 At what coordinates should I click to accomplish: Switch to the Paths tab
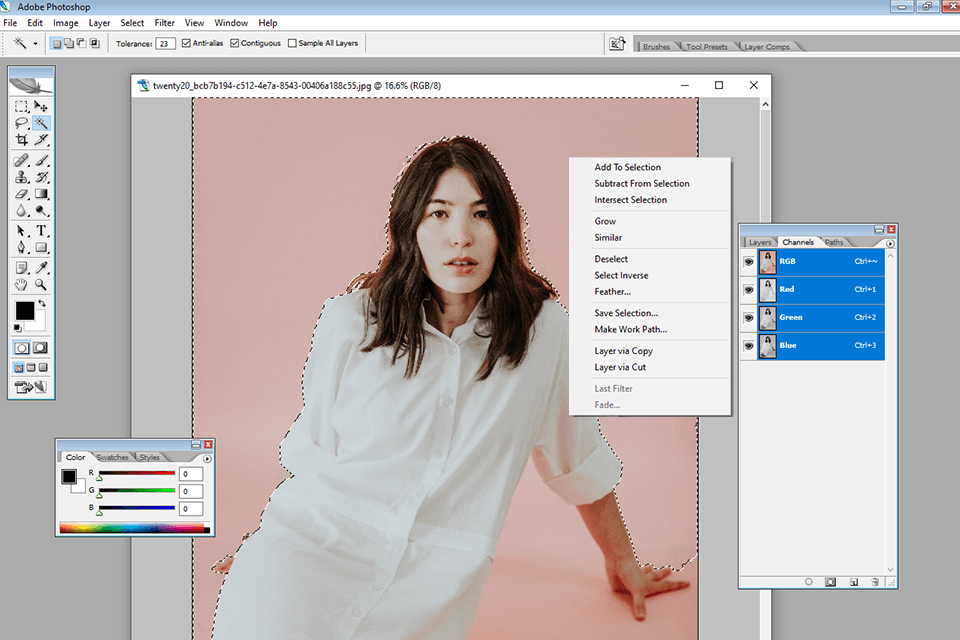(x=833, y=243)
